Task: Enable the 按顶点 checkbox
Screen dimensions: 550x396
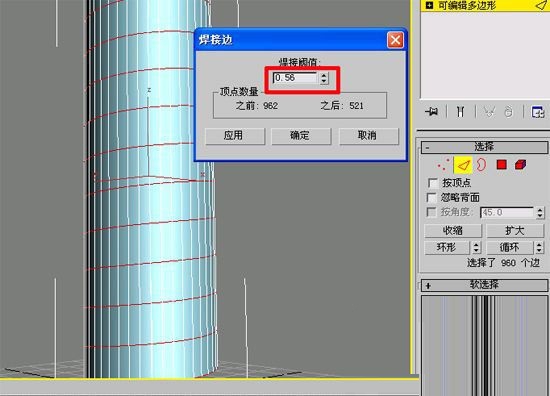Action: 432,183
